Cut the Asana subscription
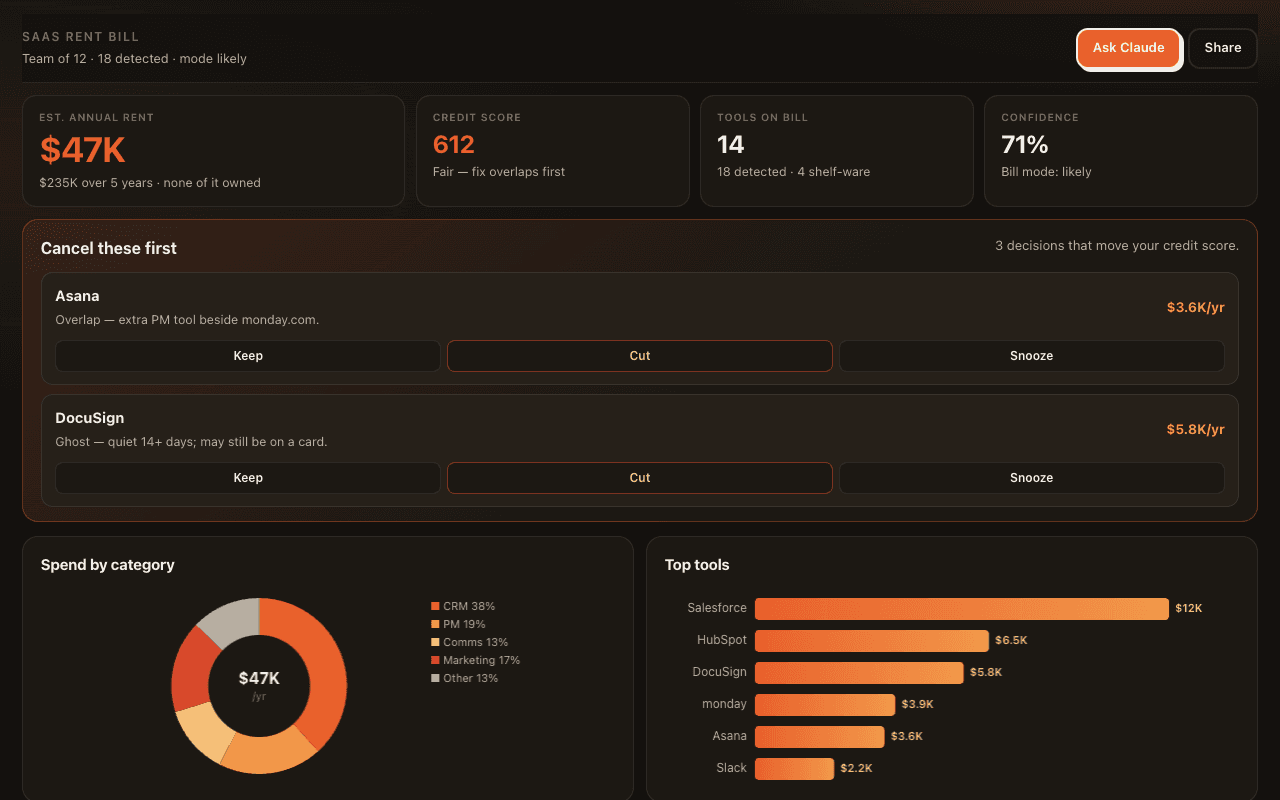 640,356
